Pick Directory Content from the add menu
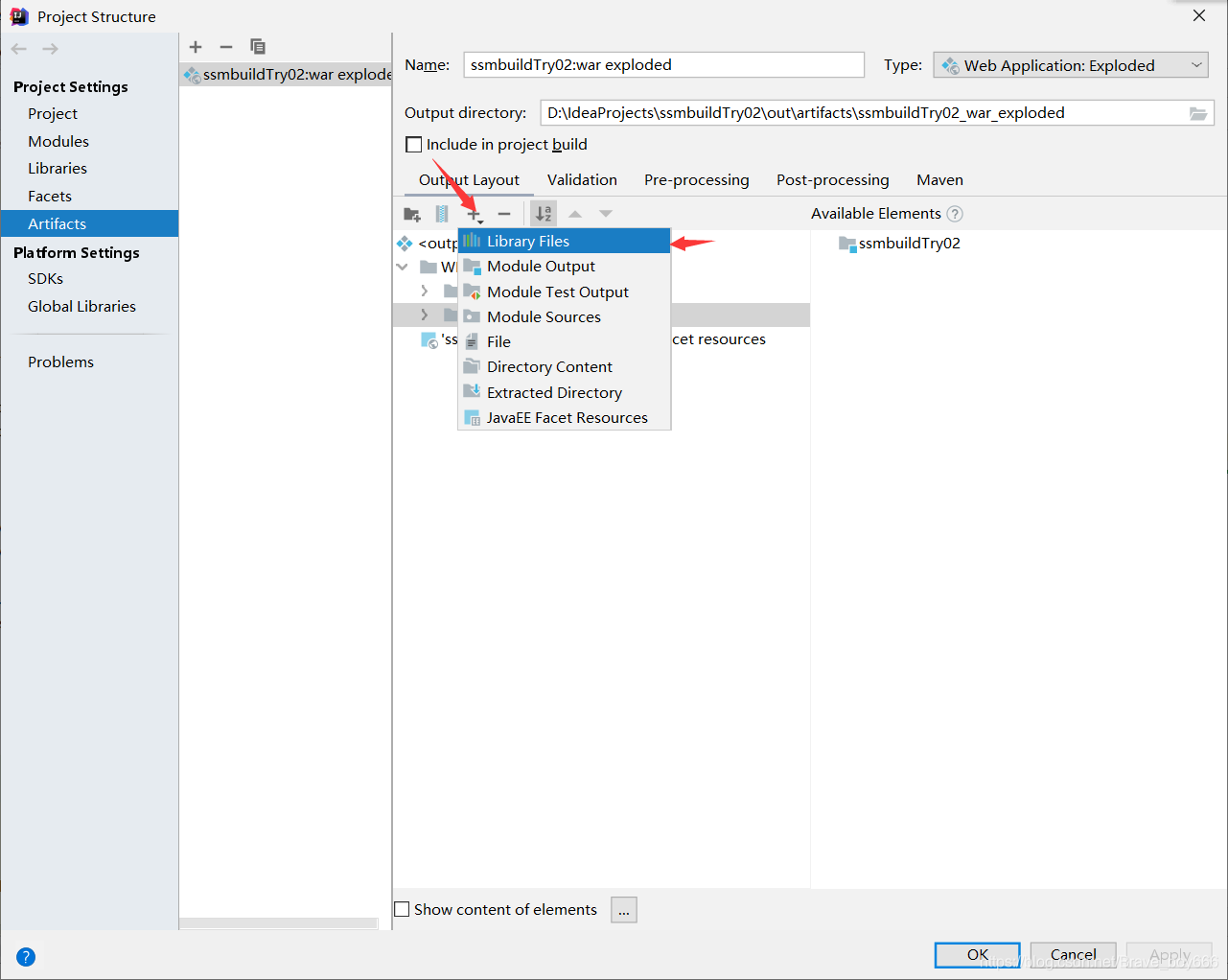This screenshot has width=1228, height=980. [564, 367]
